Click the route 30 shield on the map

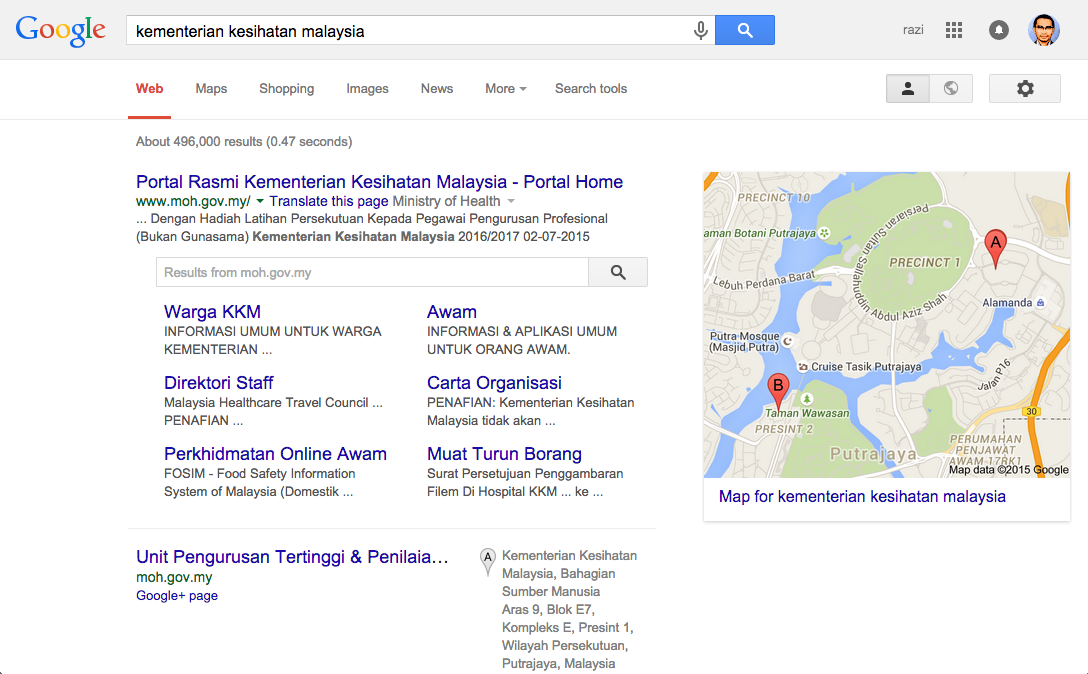(x=1032, y=412)
